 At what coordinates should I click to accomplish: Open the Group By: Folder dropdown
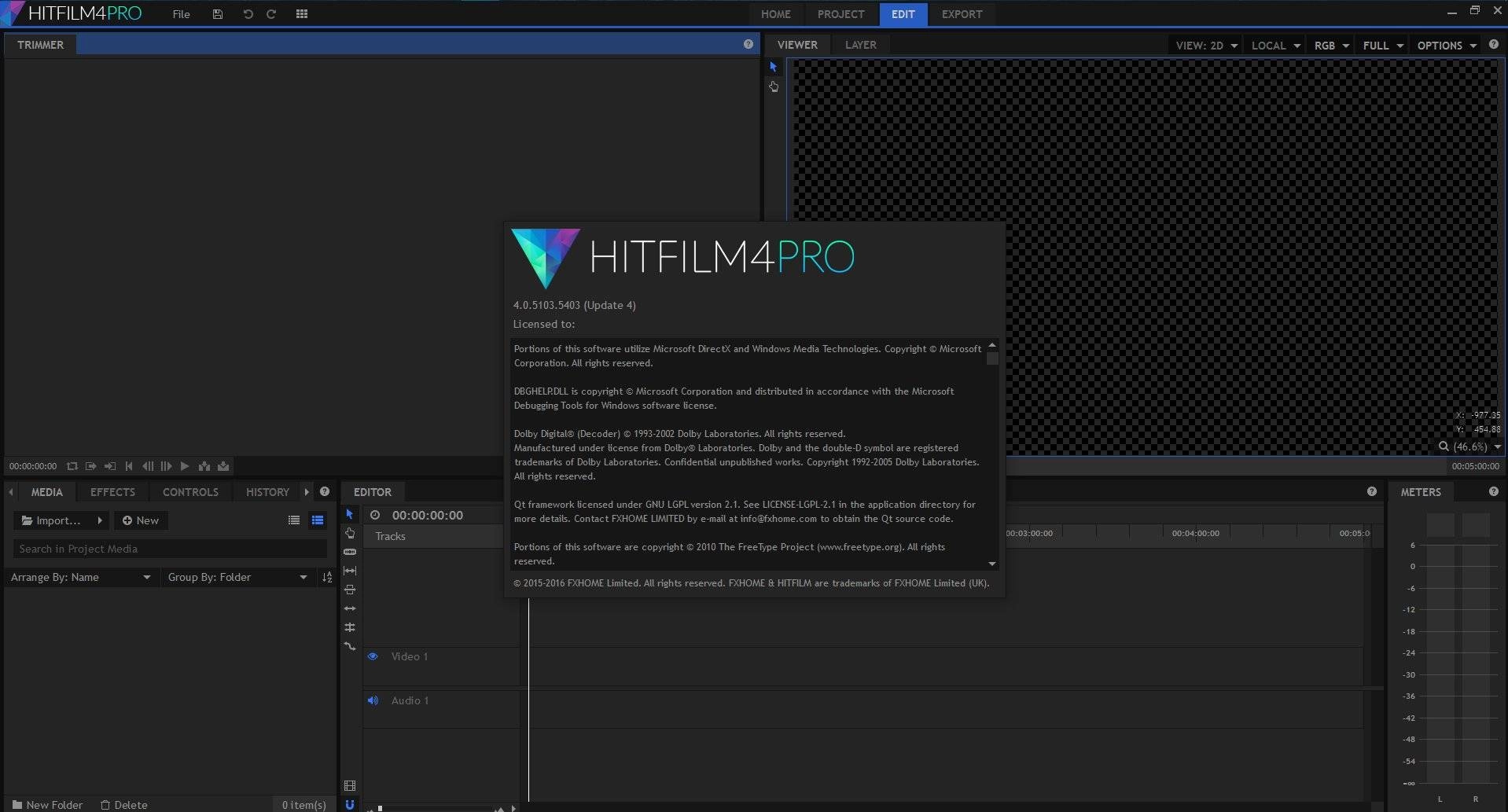[237, 578]
